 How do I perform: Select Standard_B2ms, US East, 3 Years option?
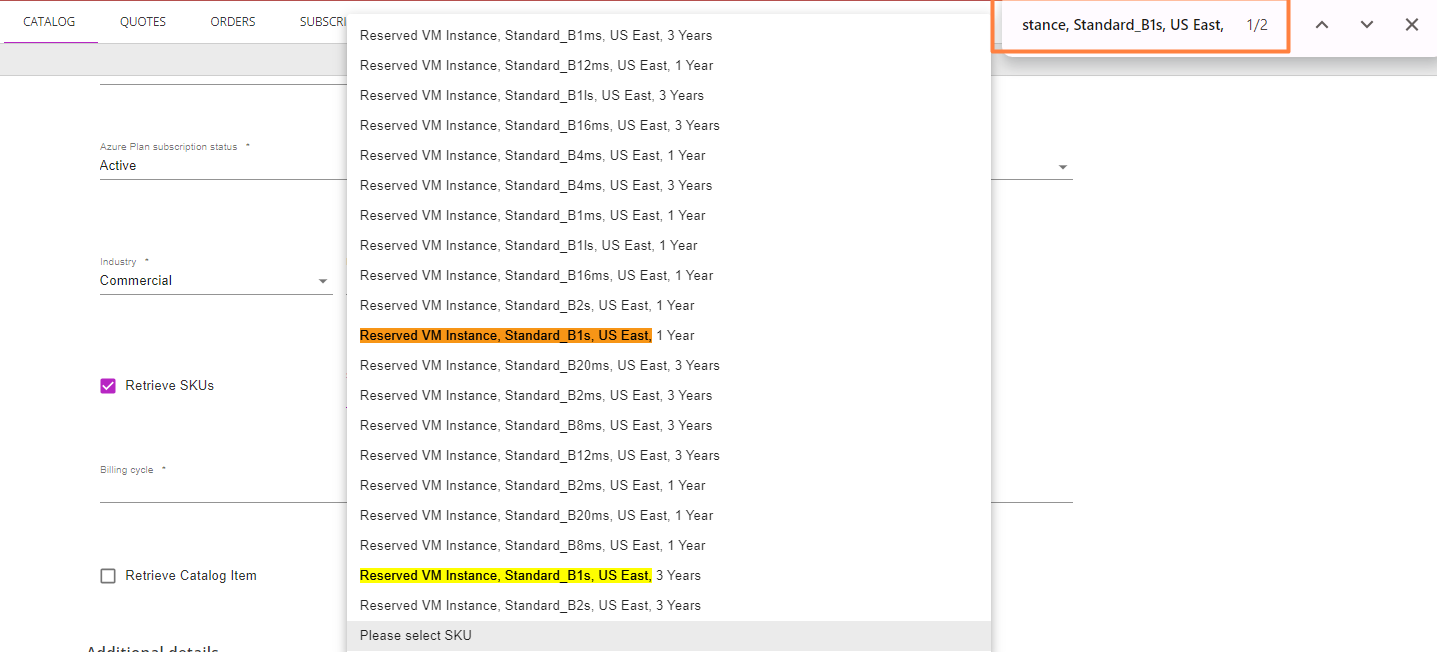(669, 396)
